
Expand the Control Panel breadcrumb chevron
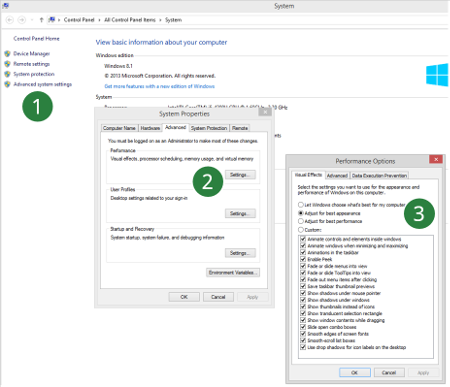click(99, 20)
